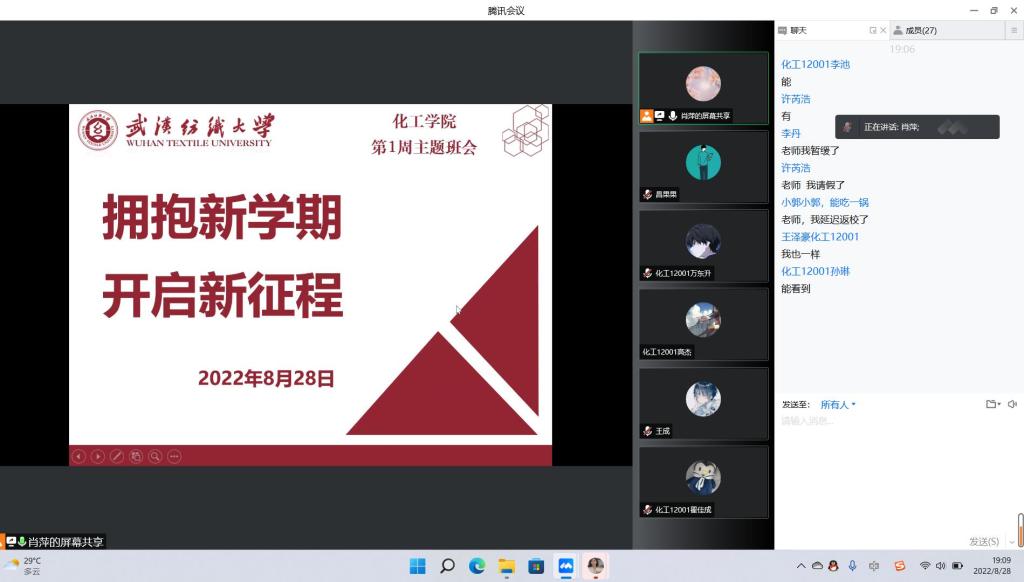Go to previous slide in presentation toolbar

pyautogui.click(x=79, y=456)
